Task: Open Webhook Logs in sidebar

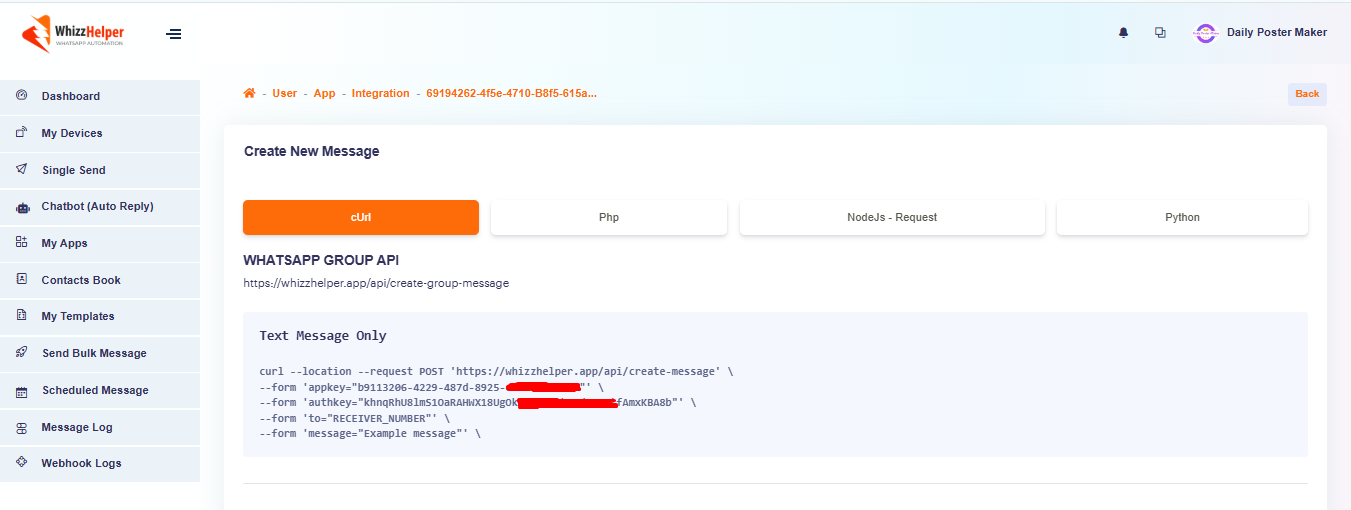Action: click(100, 464)
